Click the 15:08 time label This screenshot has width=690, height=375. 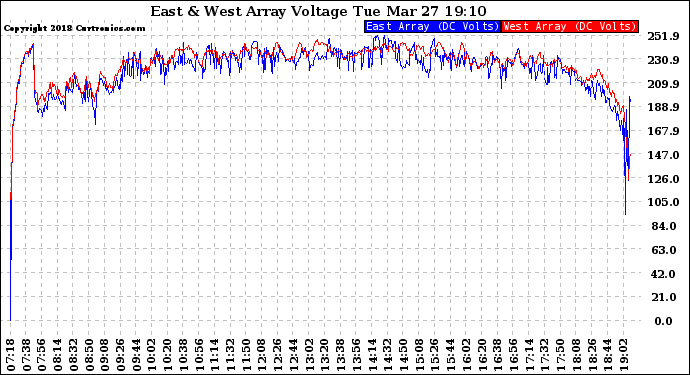pos(419,355)
